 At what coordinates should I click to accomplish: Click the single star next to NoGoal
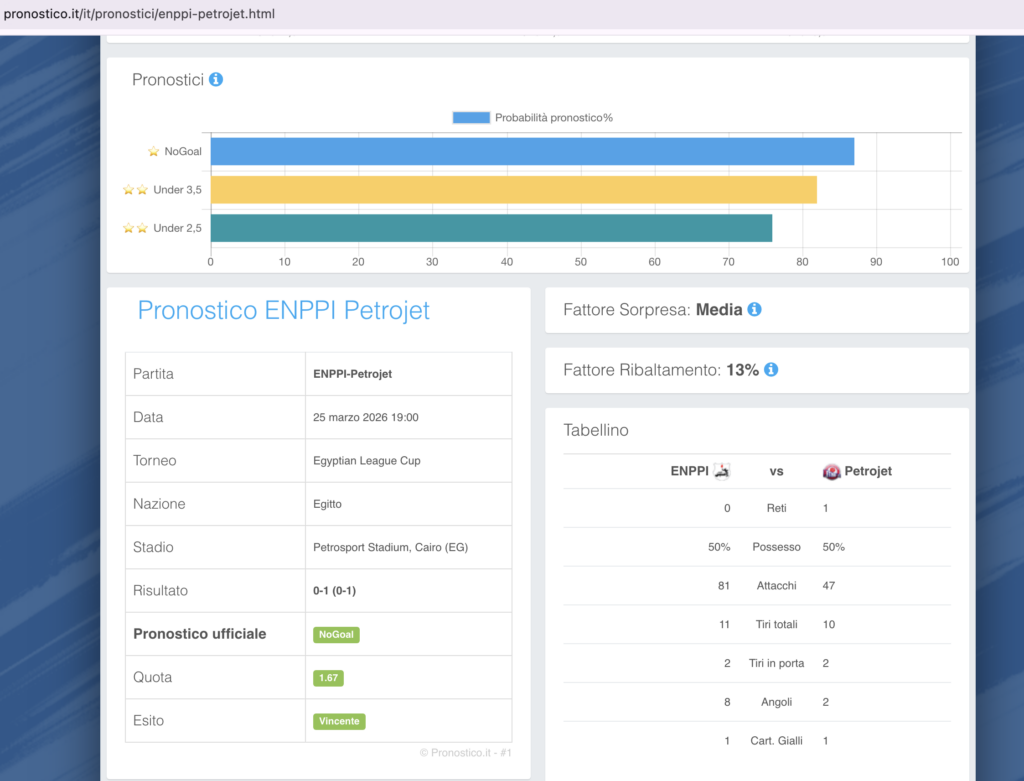[153, 152]
